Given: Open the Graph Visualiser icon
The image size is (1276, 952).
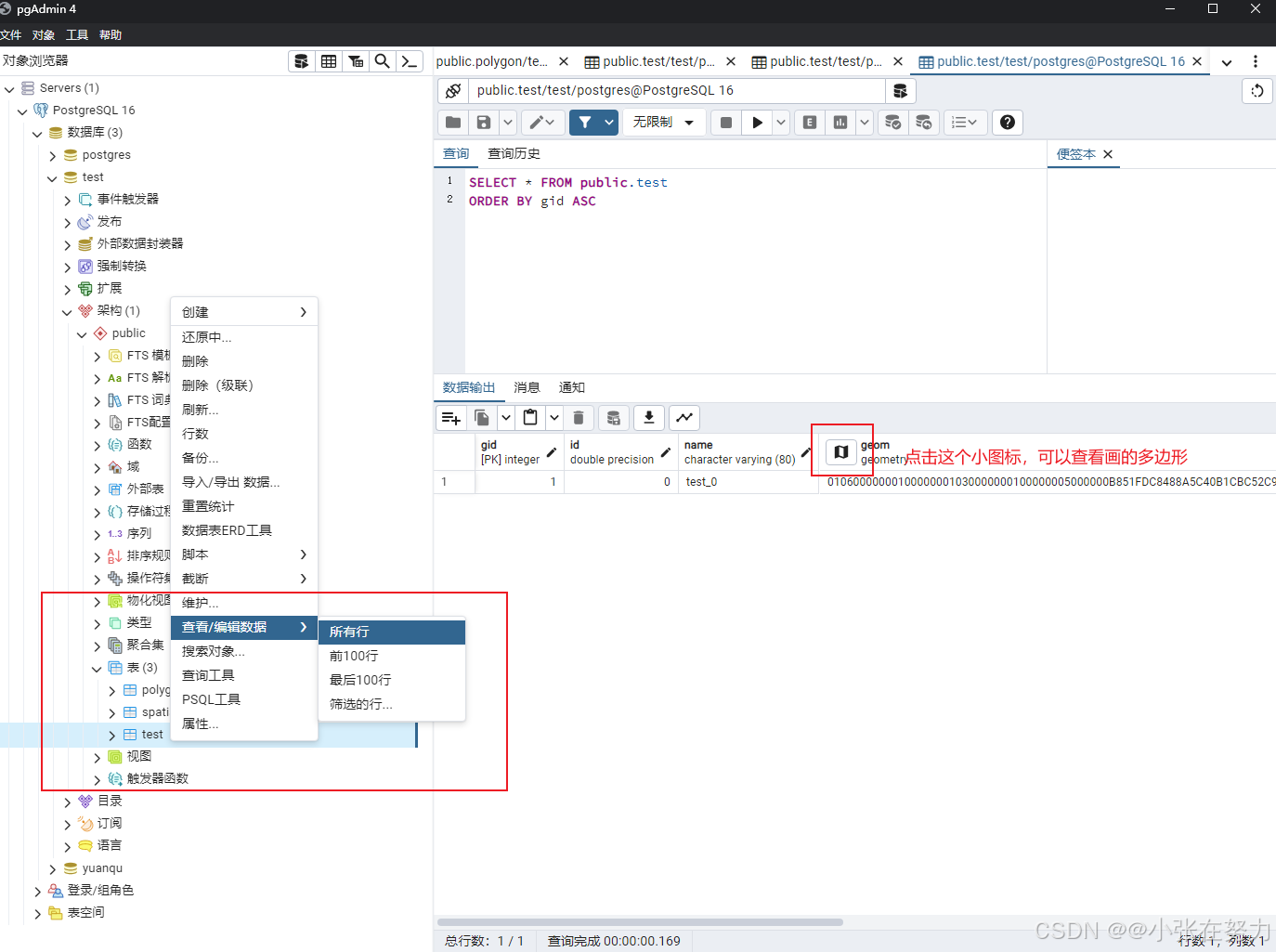Looking at the screenshot, I should tap(684, 418).
